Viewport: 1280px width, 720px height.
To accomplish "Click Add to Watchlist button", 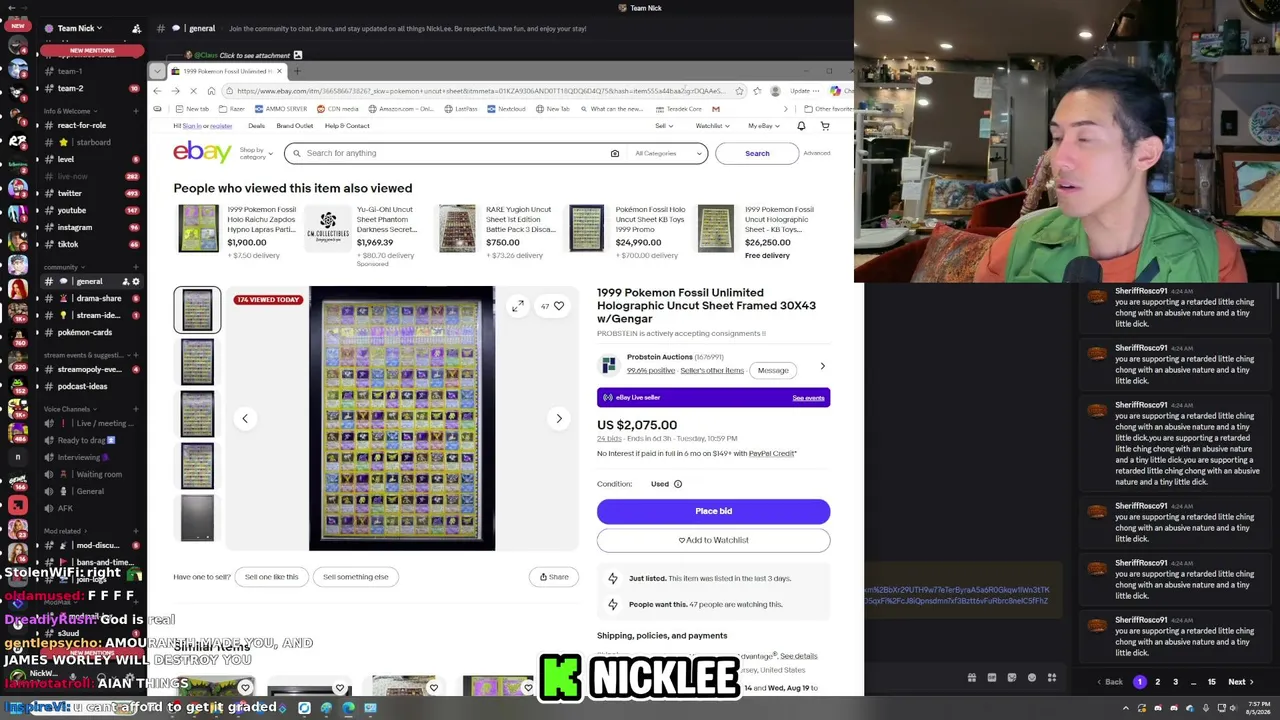I will [x=713, y=540].
